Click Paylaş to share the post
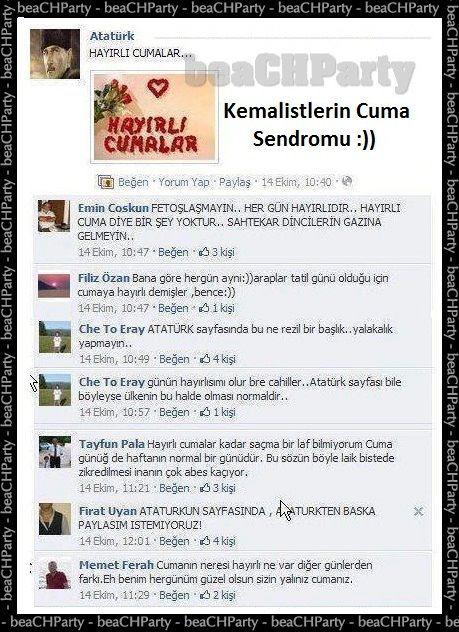This screenshot has width=459, height=632. [235, 182]
